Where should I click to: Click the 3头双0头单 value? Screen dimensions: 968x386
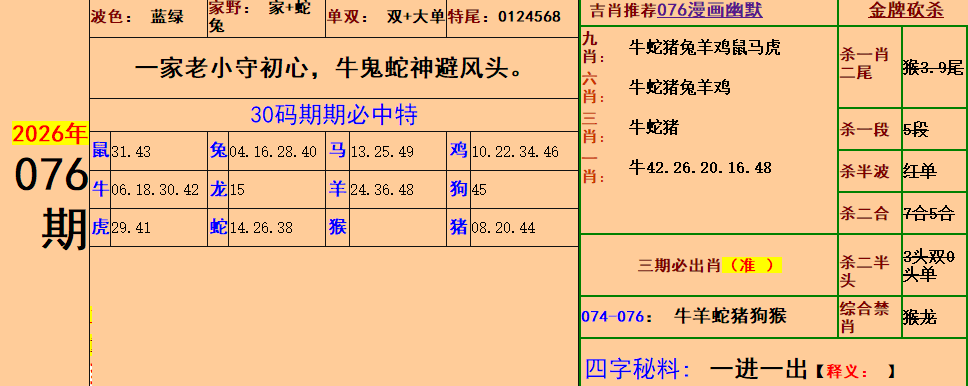[928, 266]
